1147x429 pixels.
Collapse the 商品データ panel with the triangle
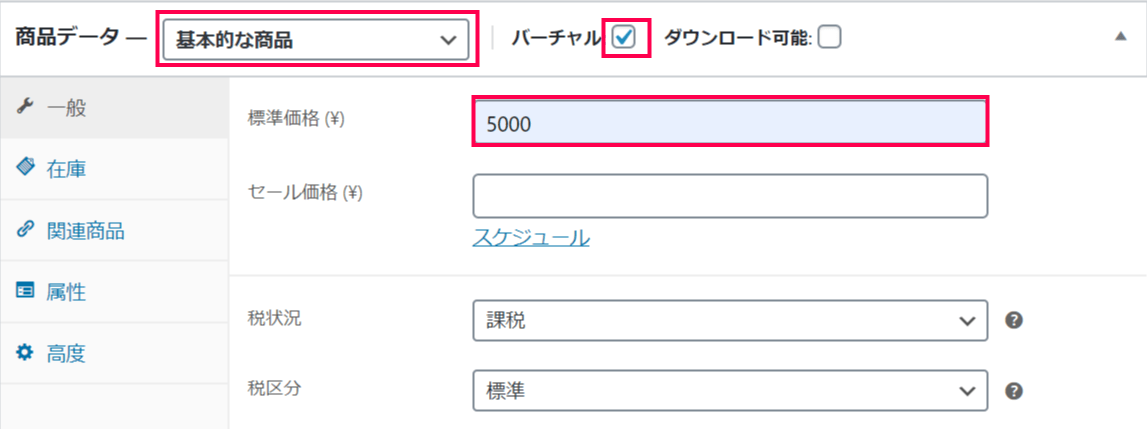[x=1120, y=37]
